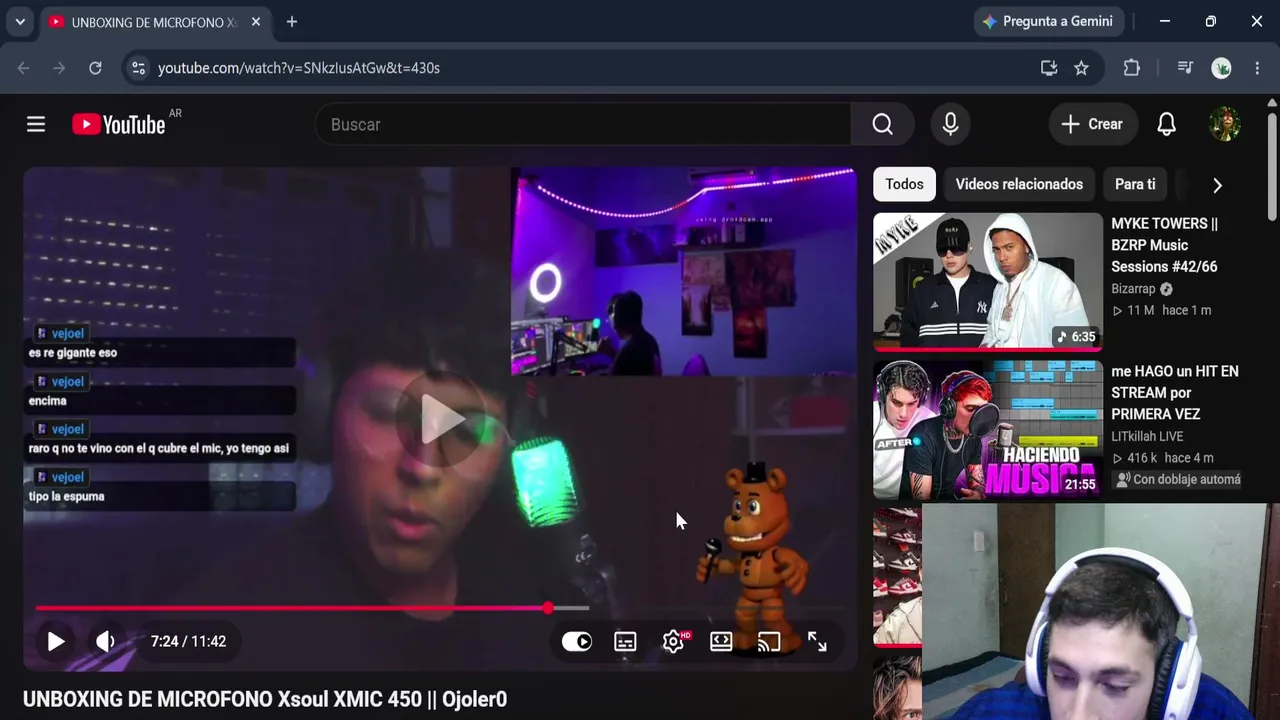This screenshot has height=720, width=1280.
Task: Click the '416 k hace 4 m' stats text
Action: 1162,459
